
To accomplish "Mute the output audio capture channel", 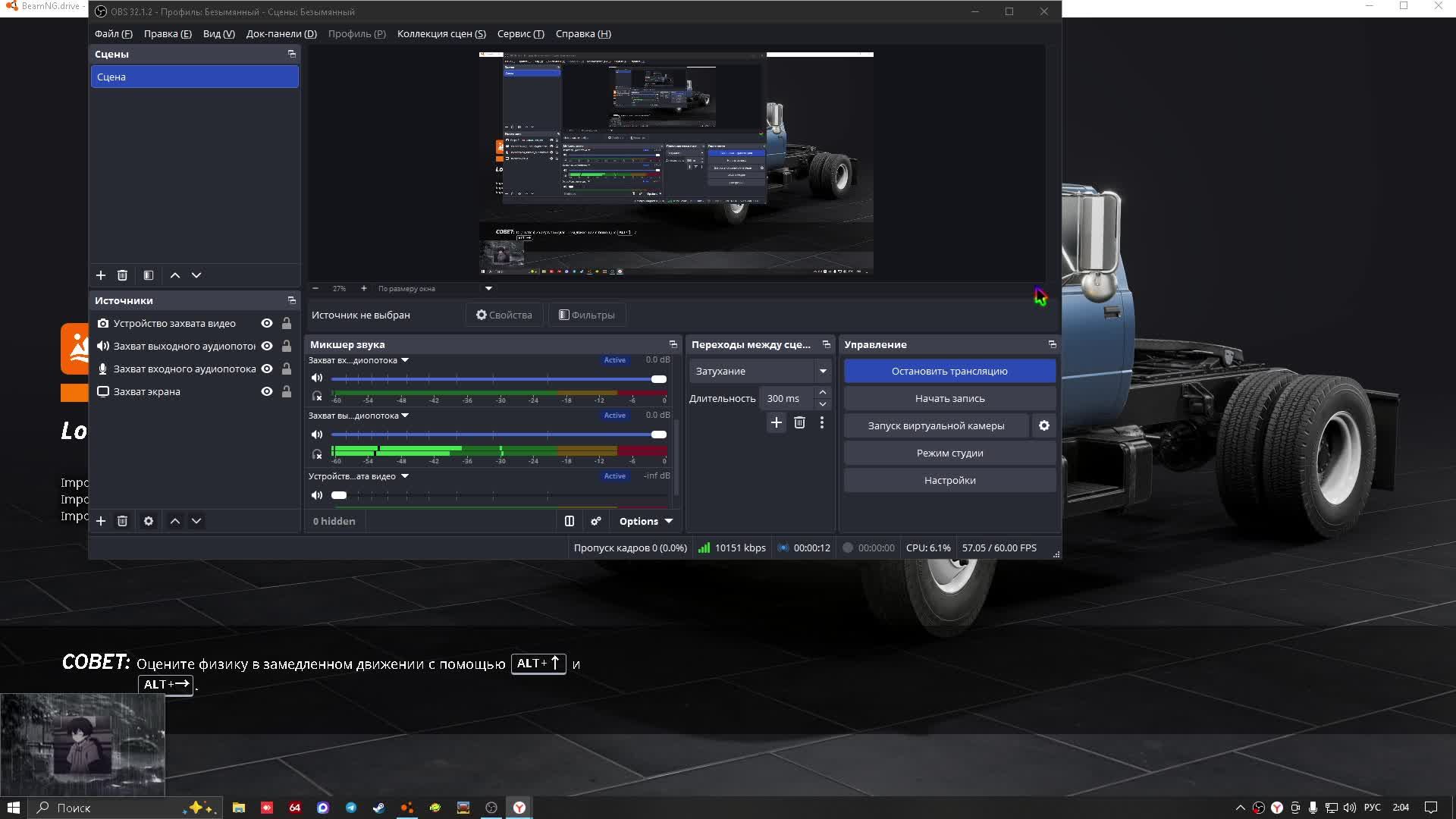I will pos(317,435).
